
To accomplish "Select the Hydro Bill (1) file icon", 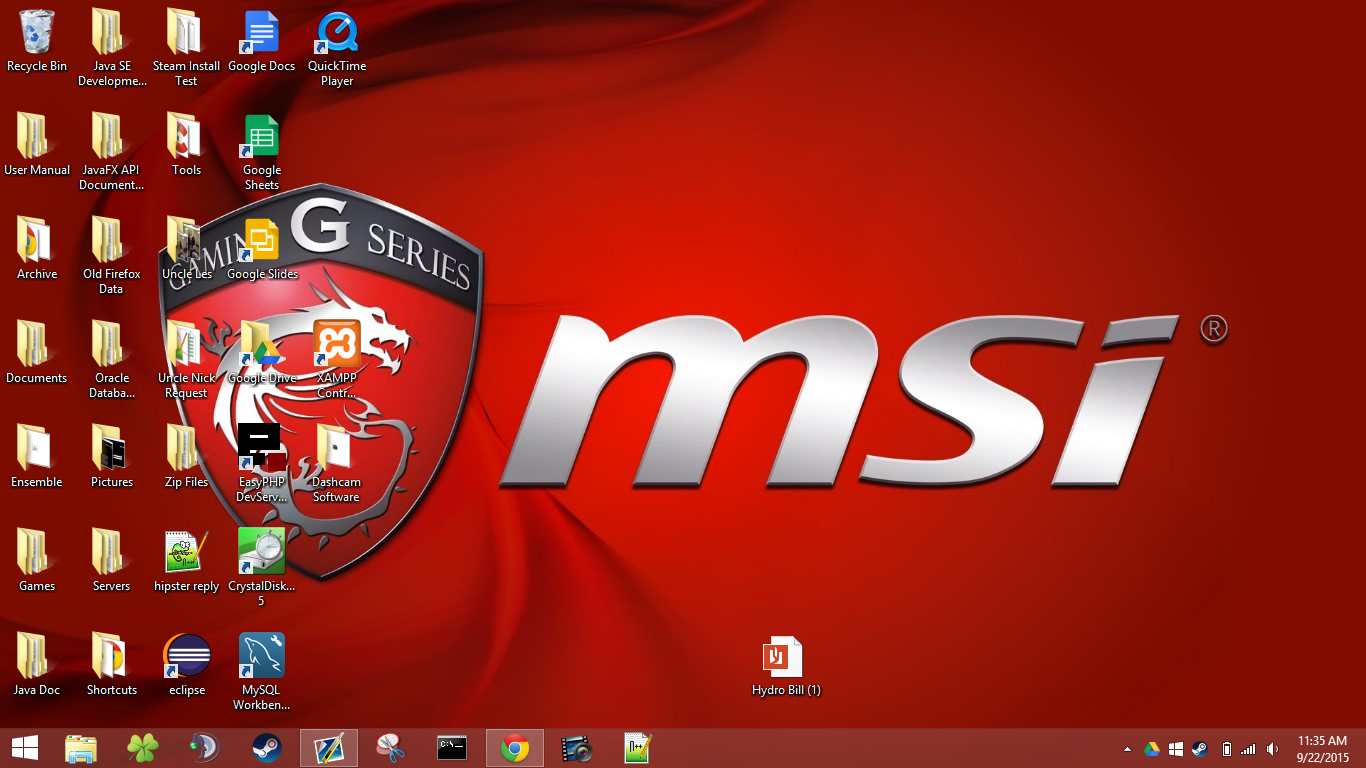I will click(x=786, y=666).
